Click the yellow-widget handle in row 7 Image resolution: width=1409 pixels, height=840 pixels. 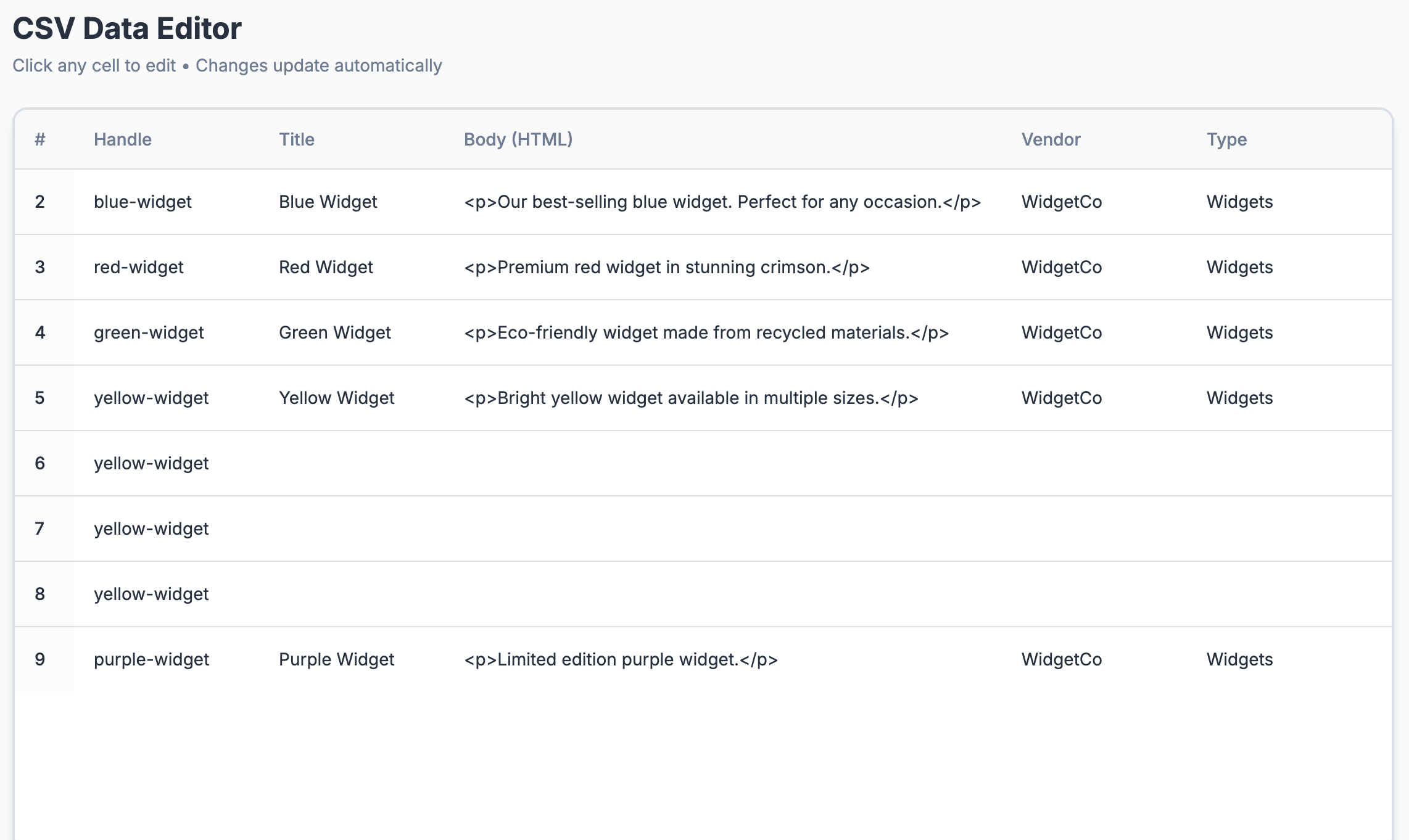(x=151, y=529)
